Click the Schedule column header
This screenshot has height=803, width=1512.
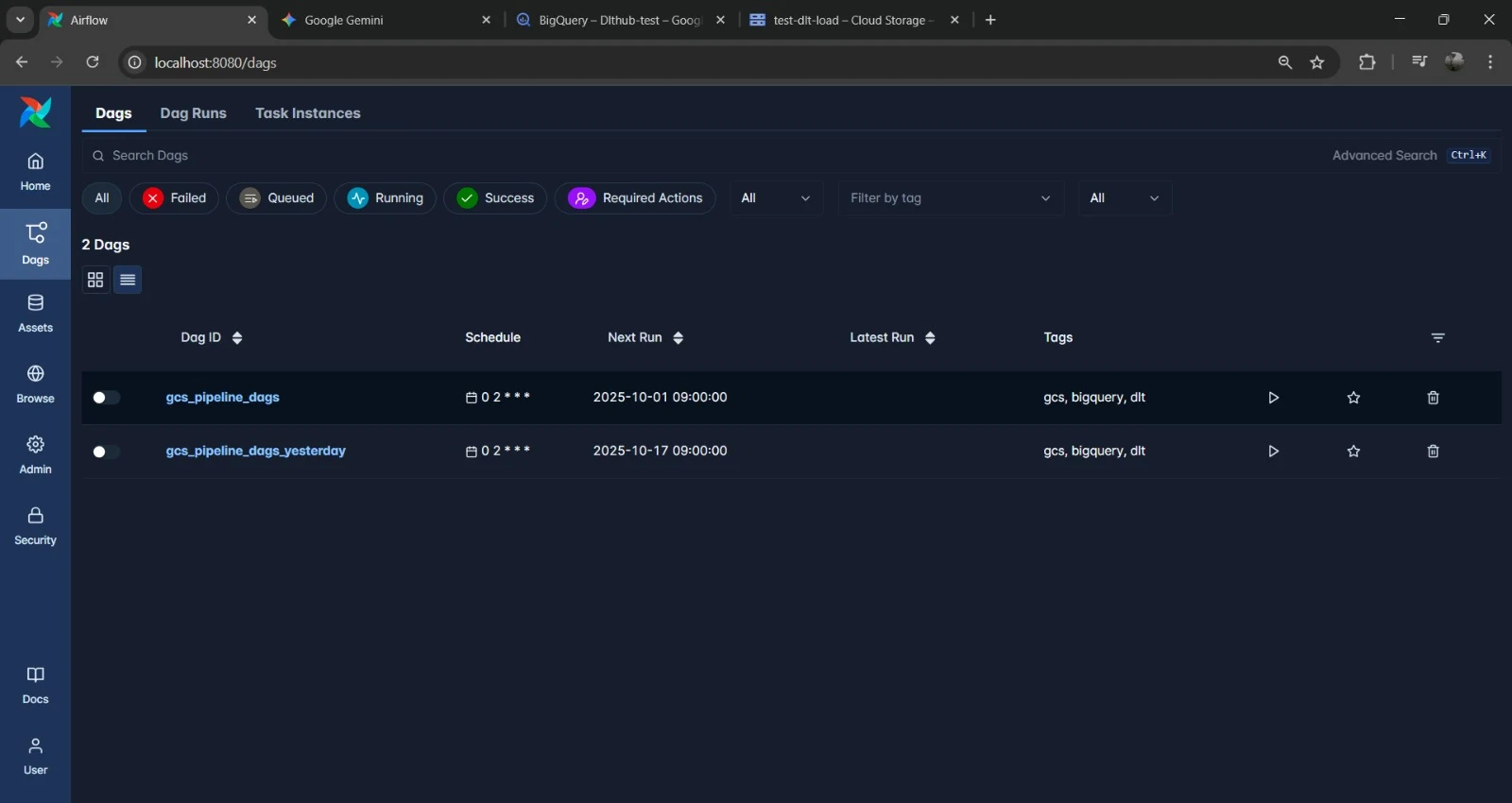[x=492, y=337]
